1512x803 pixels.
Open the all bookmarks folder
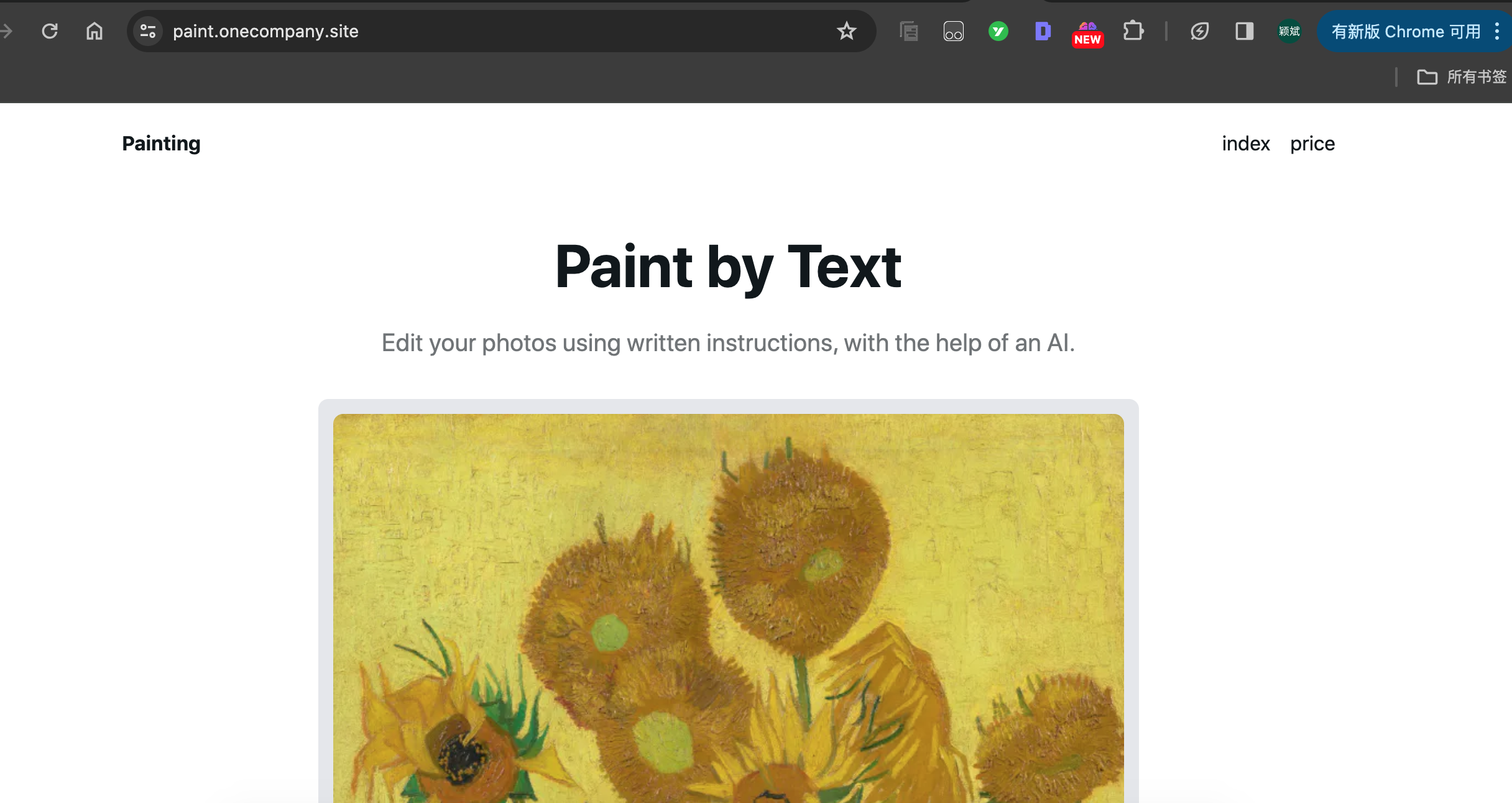pyautogui.click(x=1461, y=77)
